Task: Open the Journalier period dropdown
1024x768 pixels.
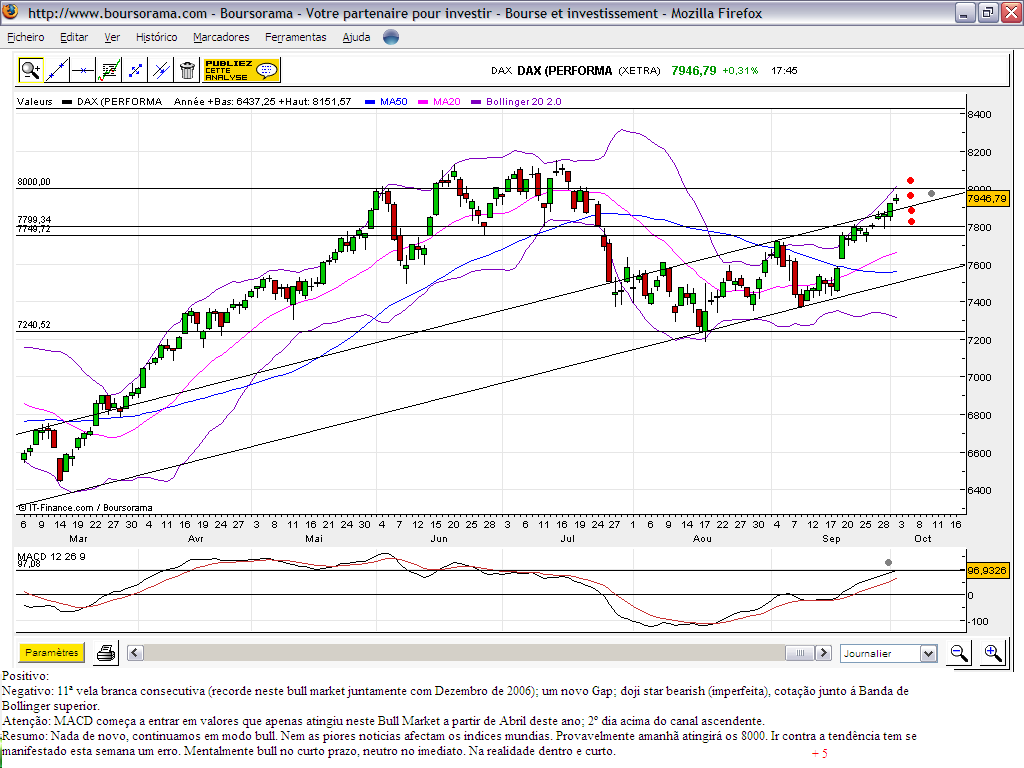Action: pos(889,653)
